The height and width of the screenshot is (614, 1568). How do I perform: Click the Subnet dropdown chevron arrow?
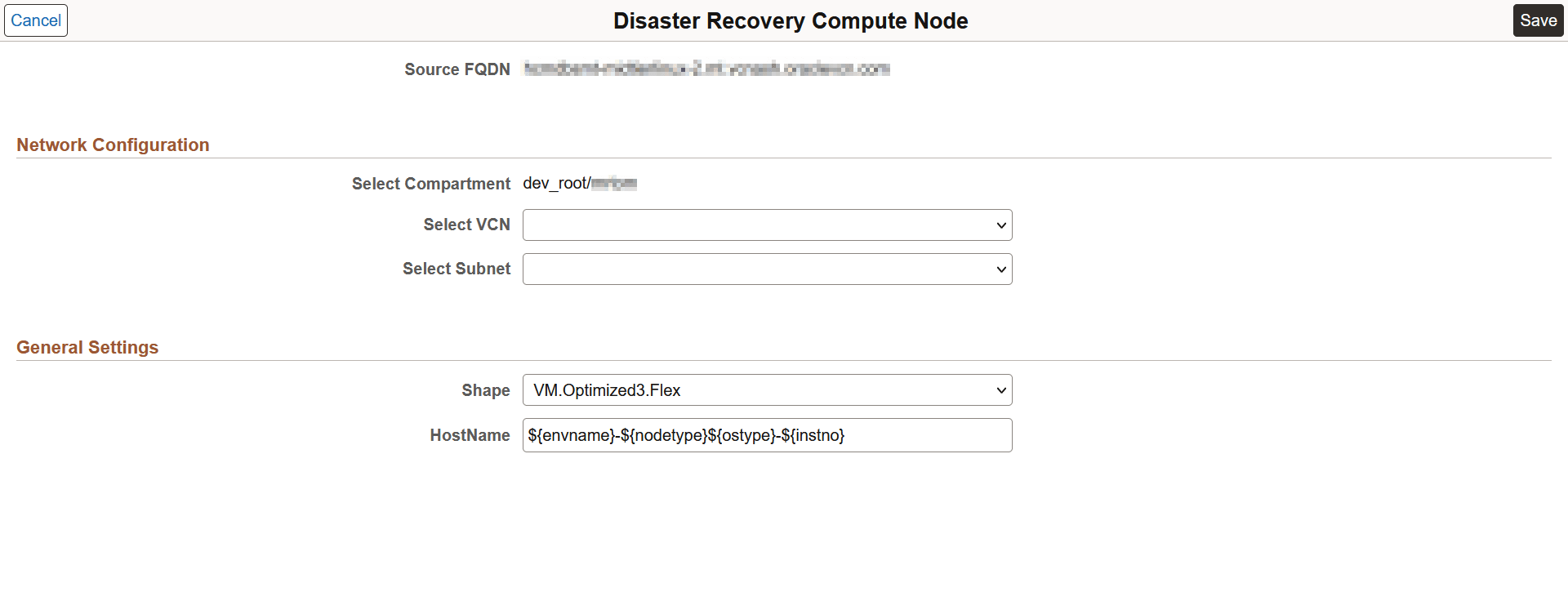[1000, 269]
